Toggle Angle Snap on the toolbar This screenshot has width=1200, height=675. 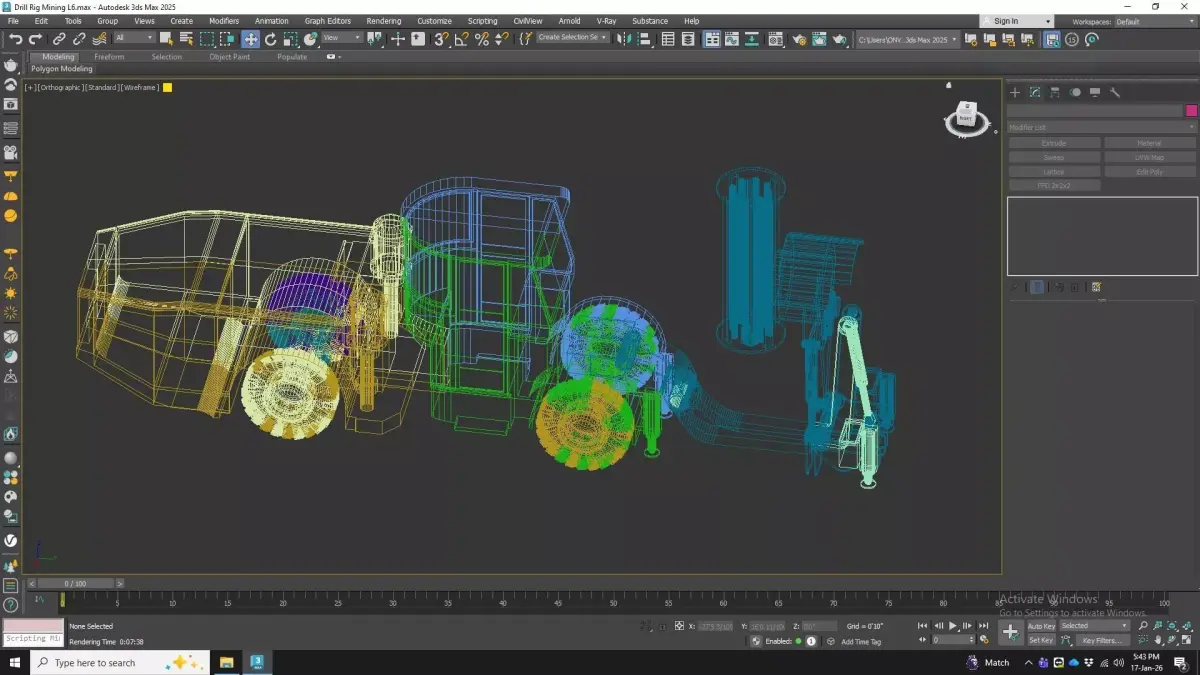click(461, 39)
